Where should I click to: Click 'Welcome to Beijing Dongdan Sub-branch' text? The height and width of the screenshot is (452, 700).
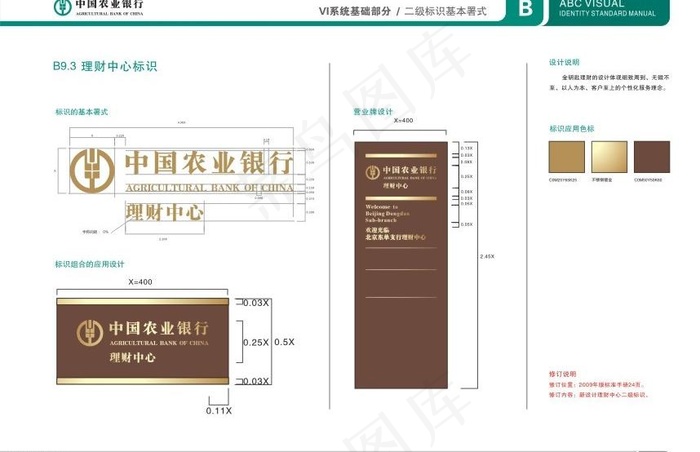tap(387, 213)
